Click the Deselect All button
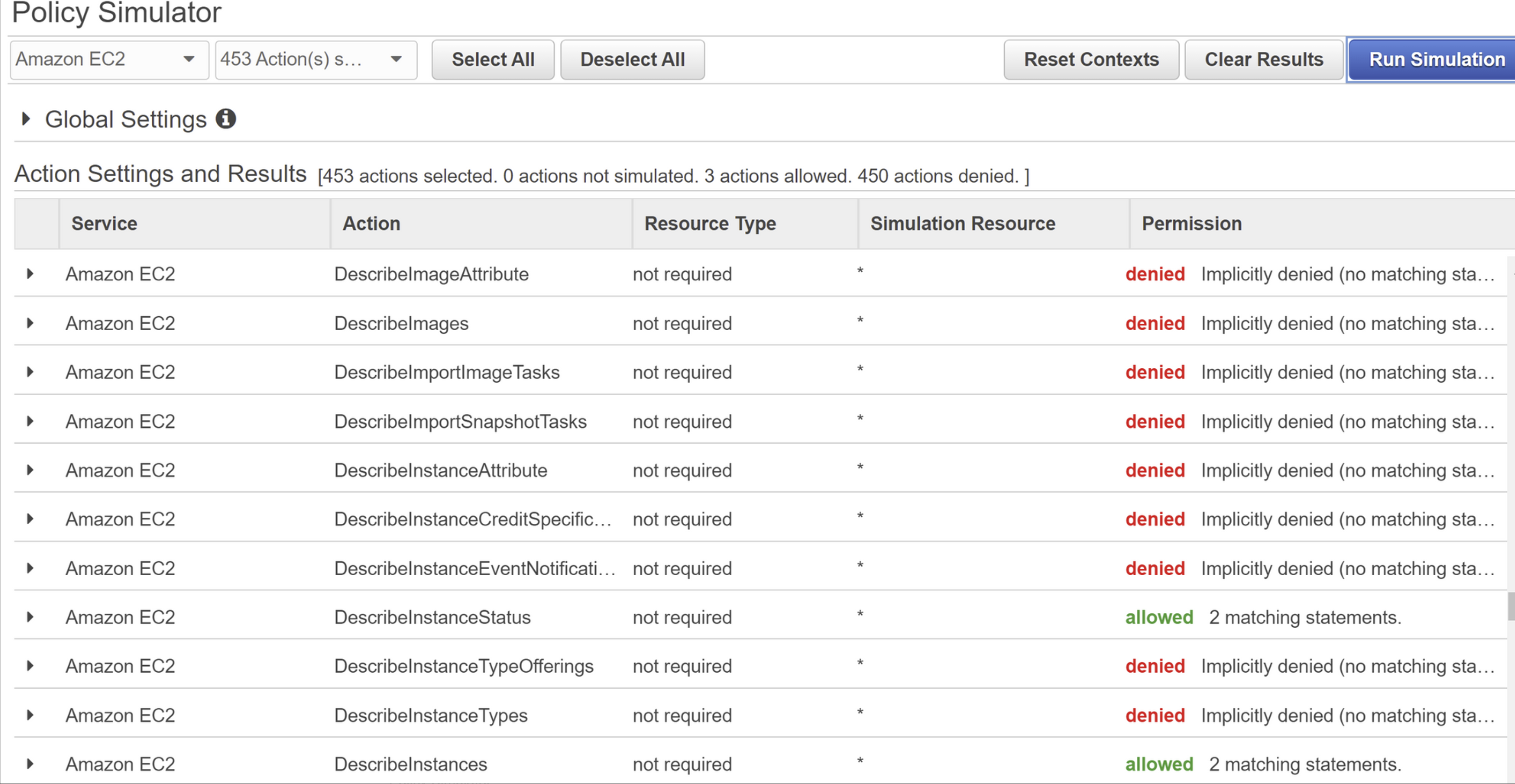The width and height of the screenshot is (1515, 784). pos(632,59)
